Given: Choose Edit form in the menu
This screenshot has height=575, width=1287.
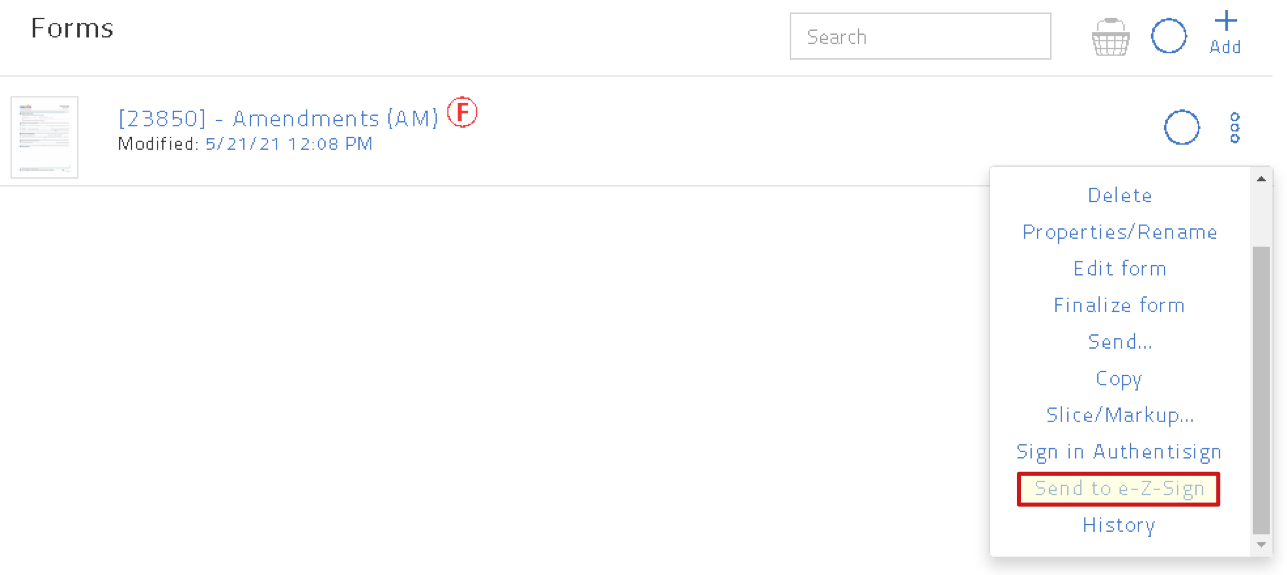Looking at the screenshot, I should coord(1120,269).
